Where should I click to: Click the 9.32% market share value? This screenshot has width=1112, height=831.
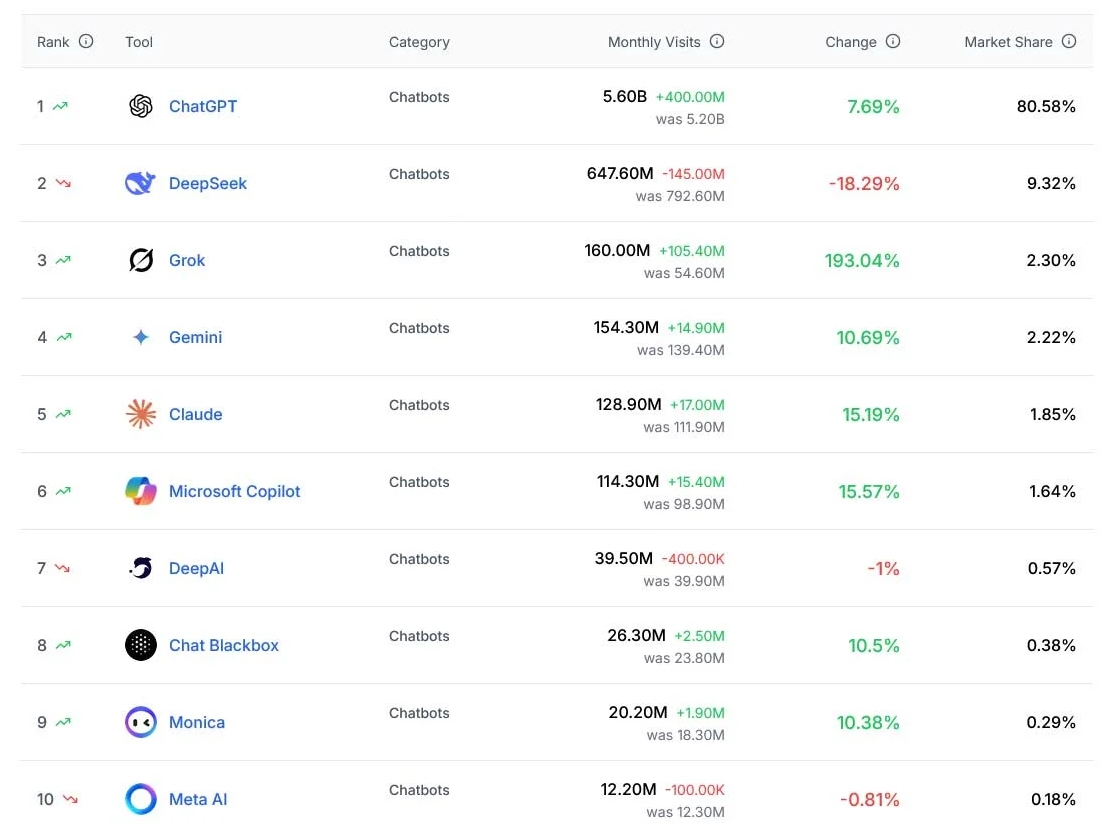(1051, 184)
